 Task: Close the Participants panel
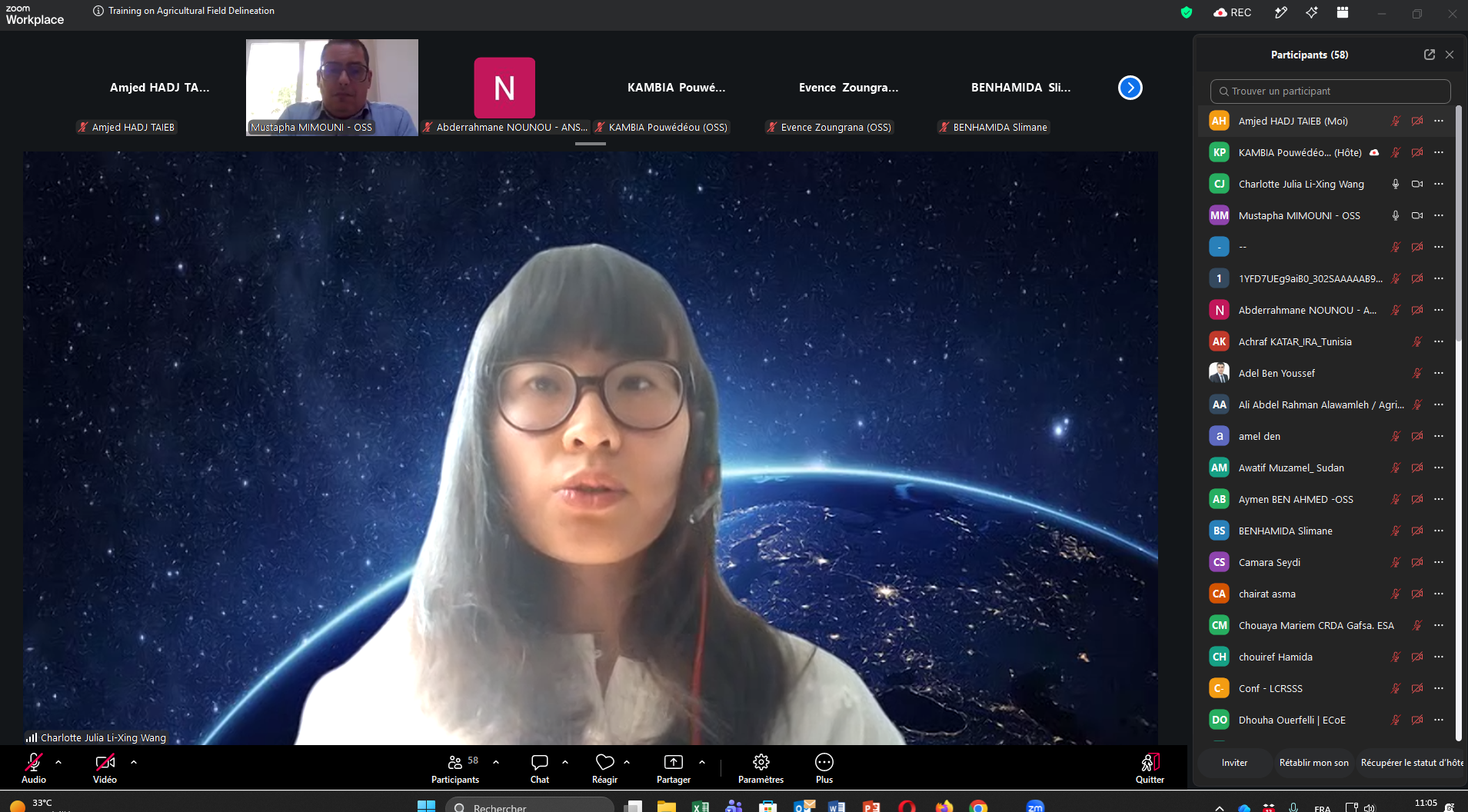click(x=1450, y=55)
